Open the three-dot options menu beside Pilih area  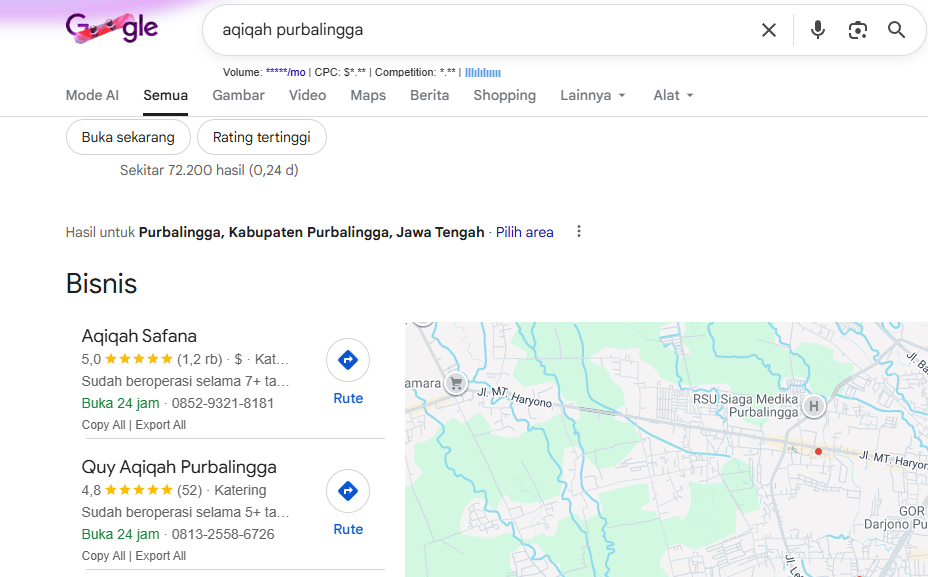[x=578, y=231]
